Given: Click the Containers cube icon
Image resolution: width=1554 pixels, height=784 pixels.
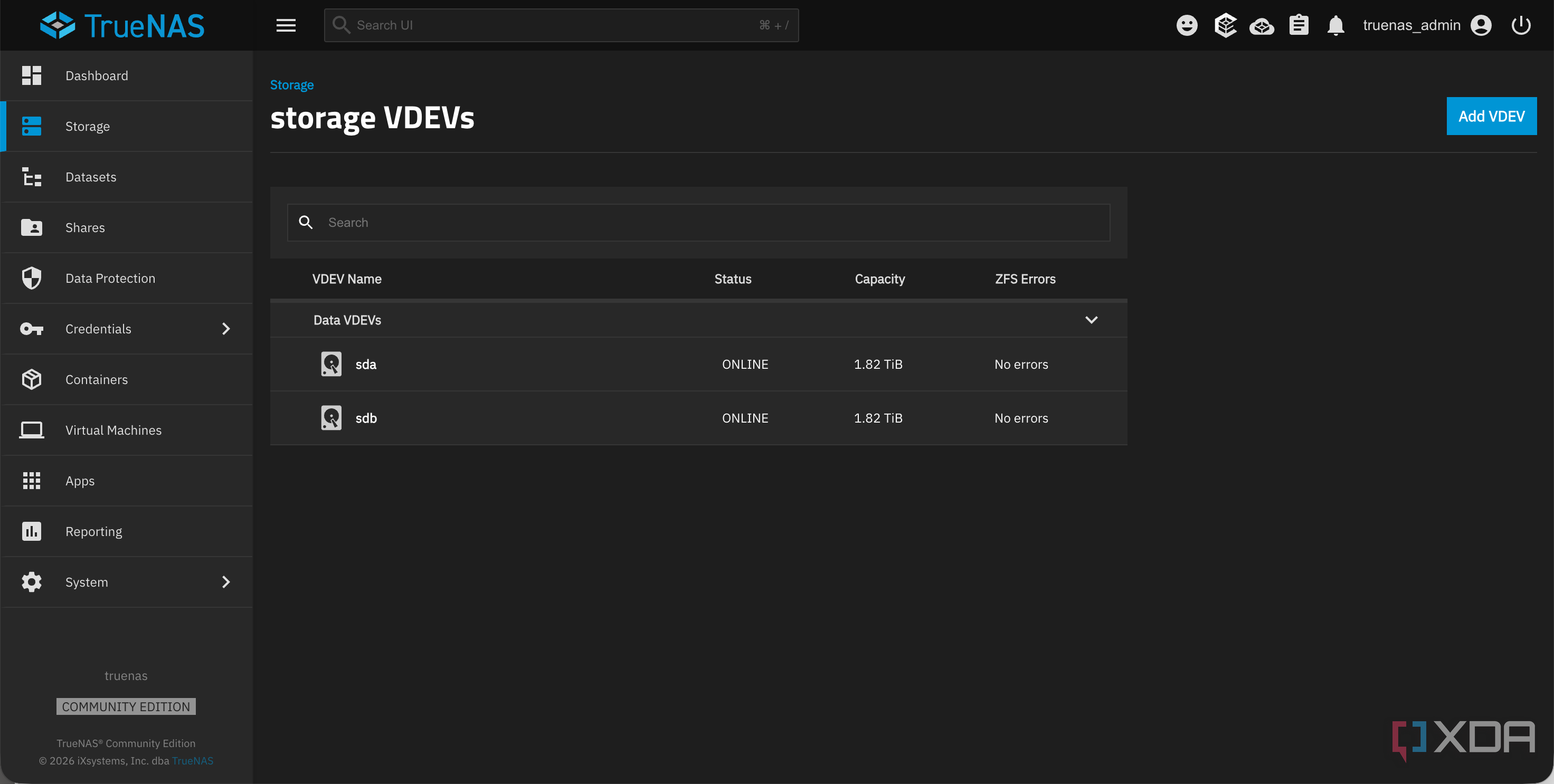Looking at the screenshot, I should (31, 379).
